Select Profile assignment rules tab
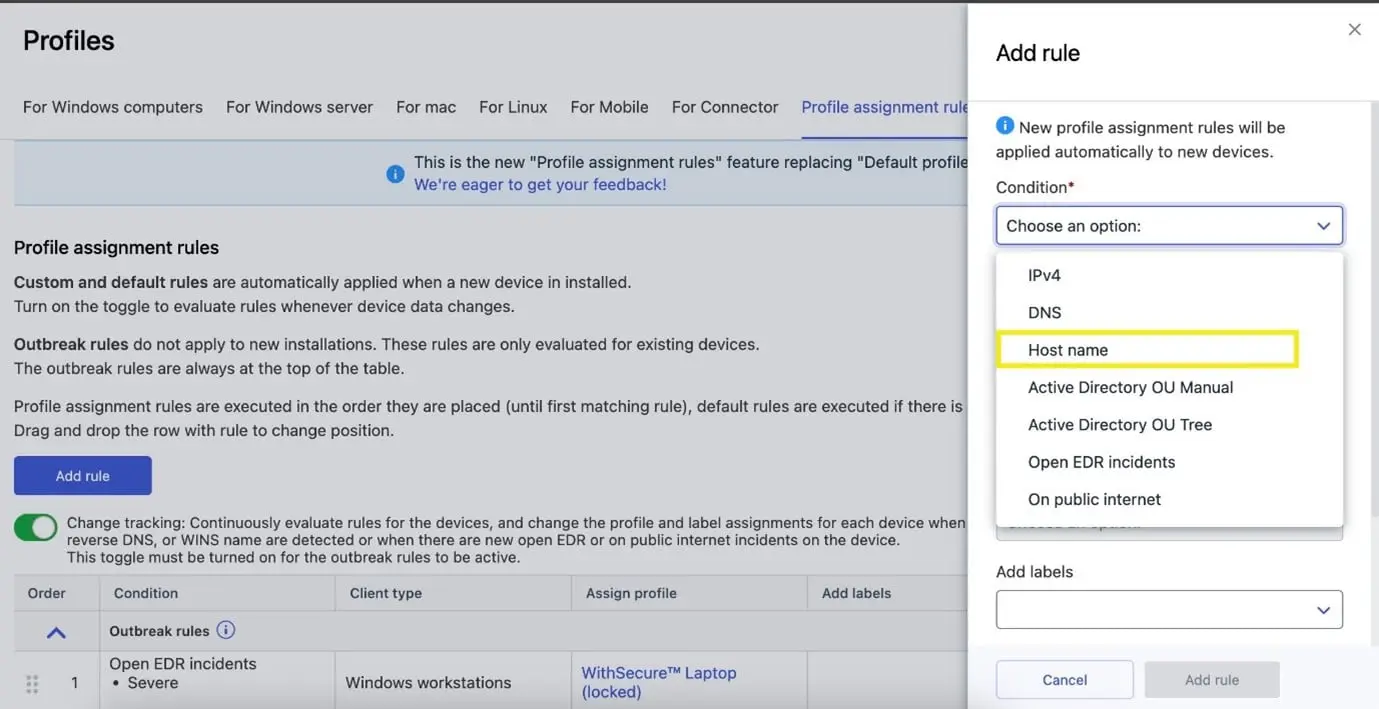Image resolution: width=1379 pixels, height=709 pixels. pyautogui.click(x=885, y=107)
